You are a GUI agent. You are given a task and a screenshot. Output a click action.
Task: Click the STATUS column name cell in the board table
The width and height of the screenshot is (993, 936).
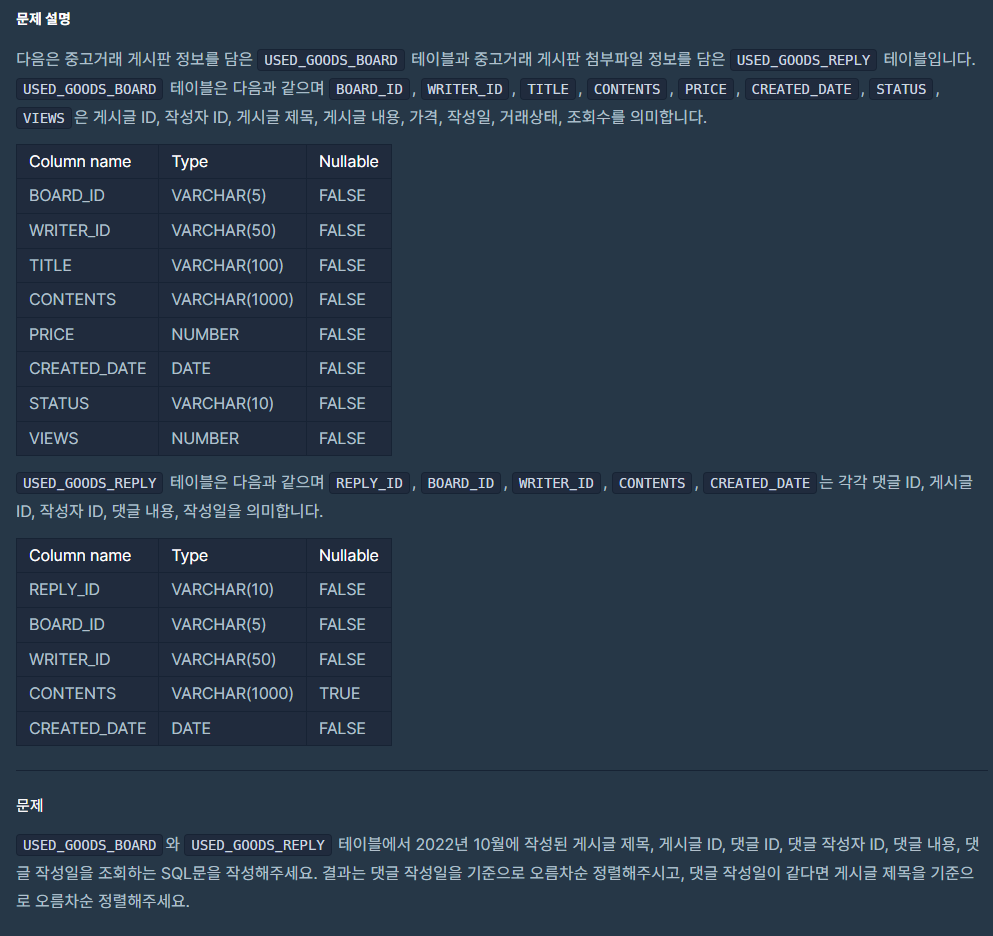coord(87,403)
